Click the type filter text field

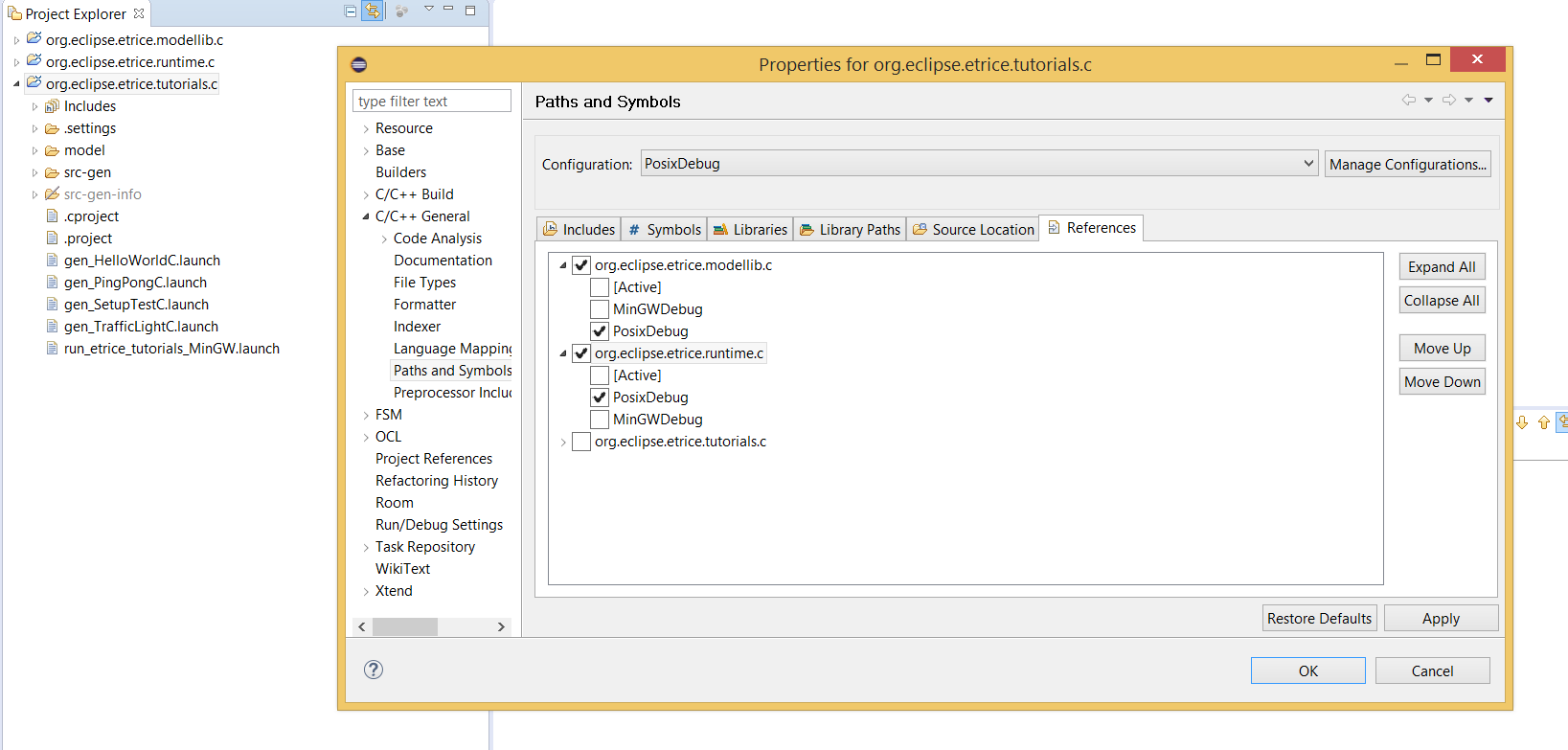[432, 101]
